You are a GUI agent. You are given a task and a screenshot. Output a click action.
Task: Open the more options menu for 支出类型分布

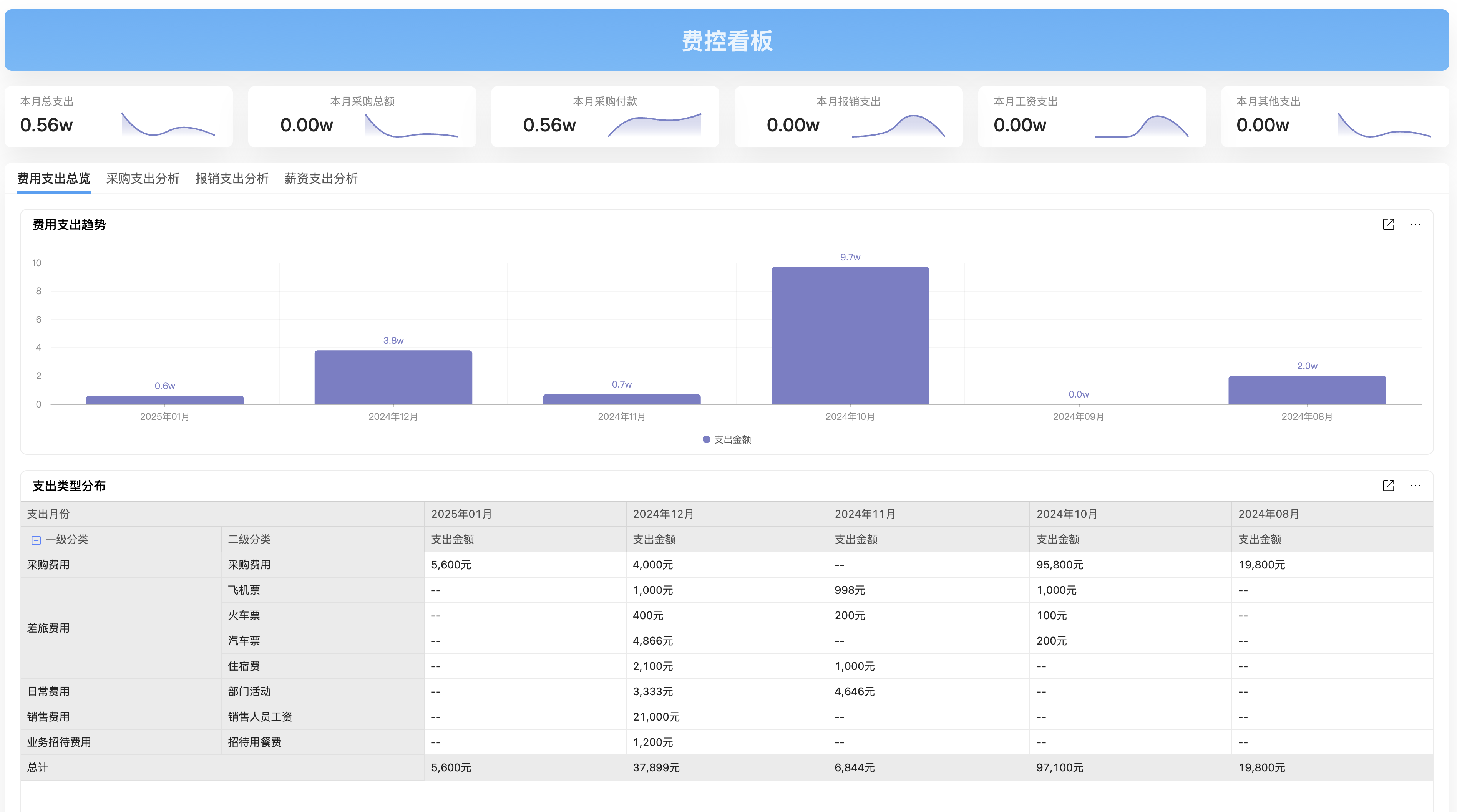(x=1415, y=485)
